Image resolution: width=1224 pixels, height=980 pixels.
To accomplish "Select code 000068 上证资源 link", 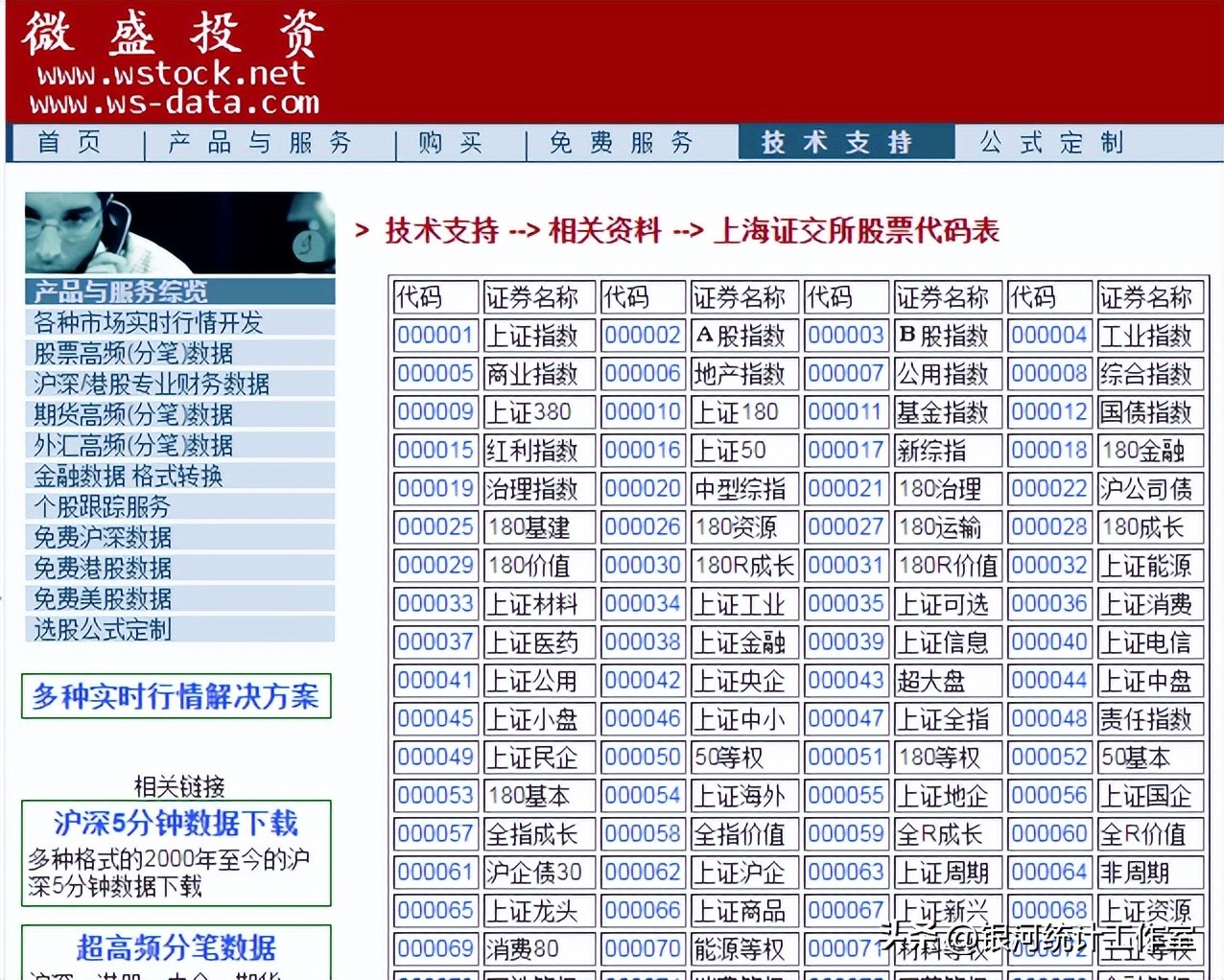I will 1048,911.
